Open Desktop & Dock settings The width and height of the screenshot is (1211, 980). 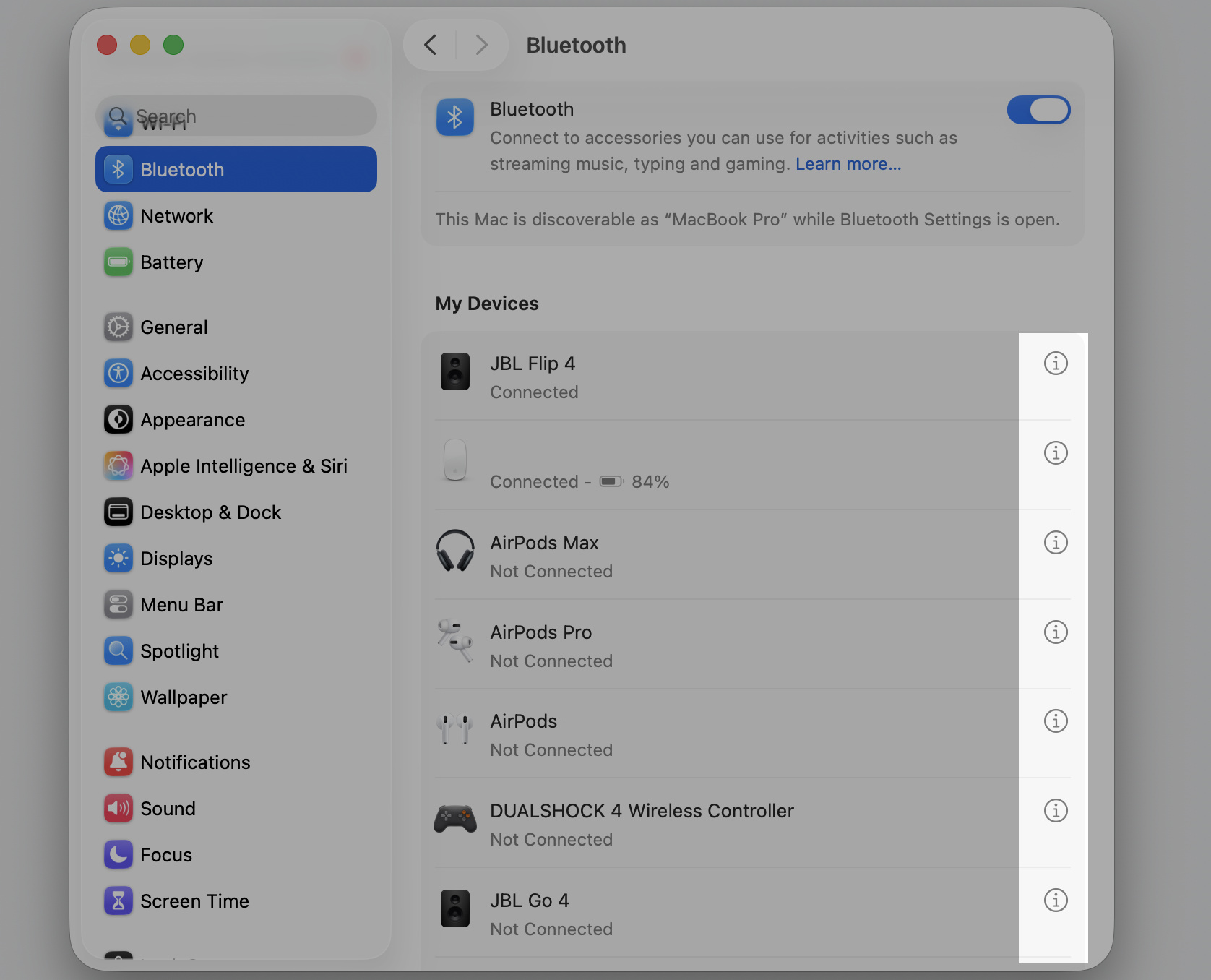pyautogui.click(x=236, y=512)
